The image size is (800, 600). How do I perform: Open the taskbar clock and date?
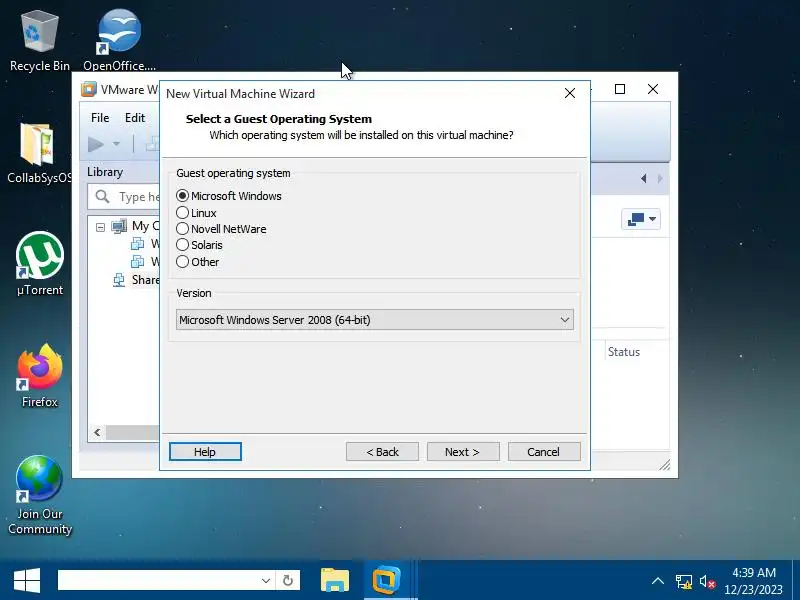click(754, 581)
